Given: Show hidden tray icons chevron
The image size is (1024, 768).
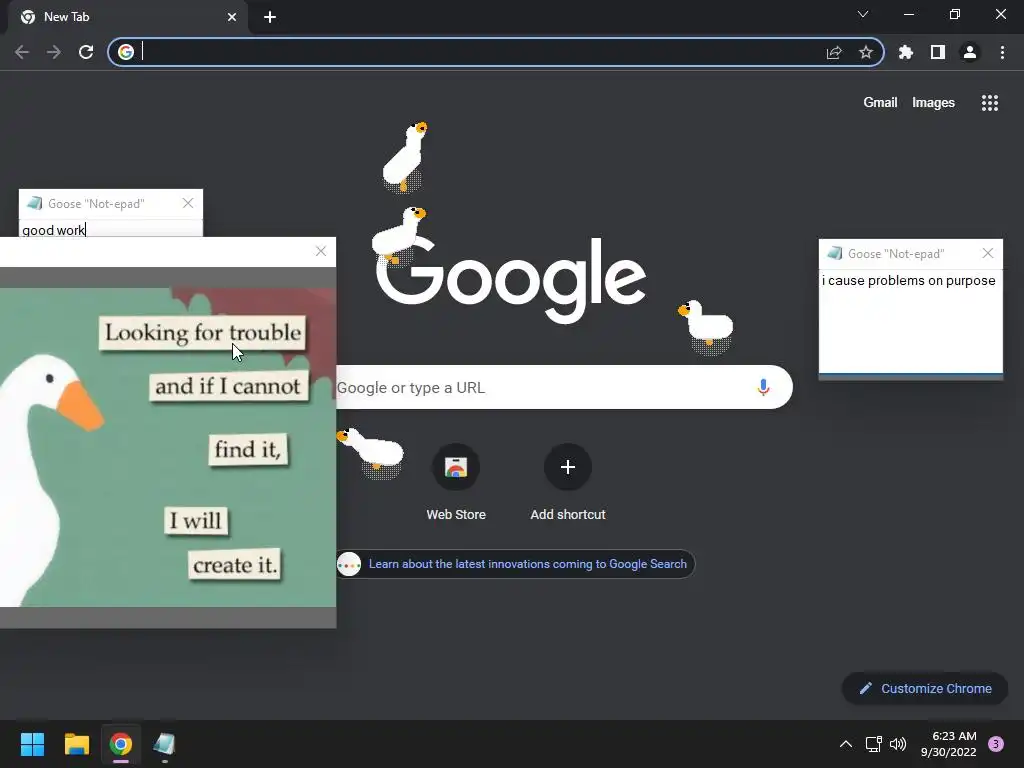Looking at the screenshot, I should 846,744.
